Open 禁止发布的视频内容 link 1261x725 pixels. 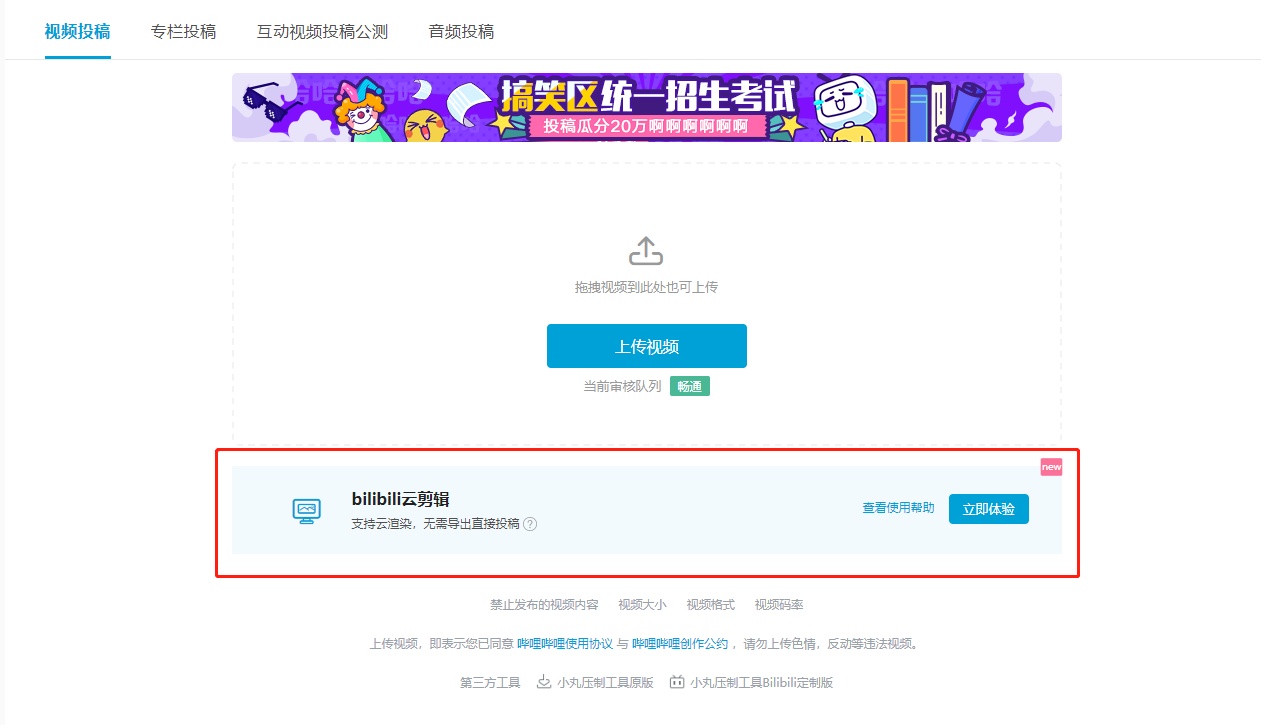[x=544, y=605]
